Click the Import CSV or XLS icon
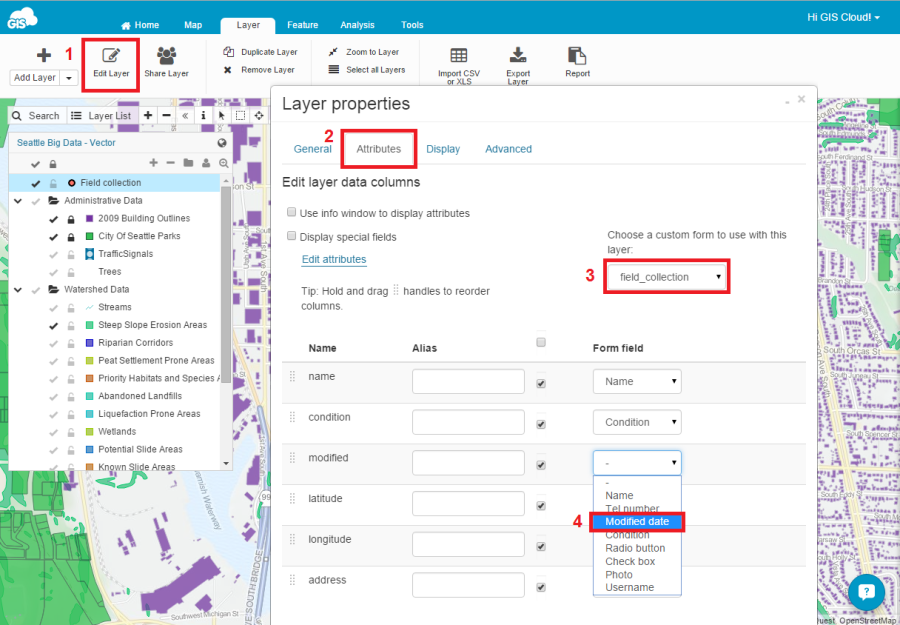This screenshot has height=625, width=900. pyautogui.click(x=458, y=56)
